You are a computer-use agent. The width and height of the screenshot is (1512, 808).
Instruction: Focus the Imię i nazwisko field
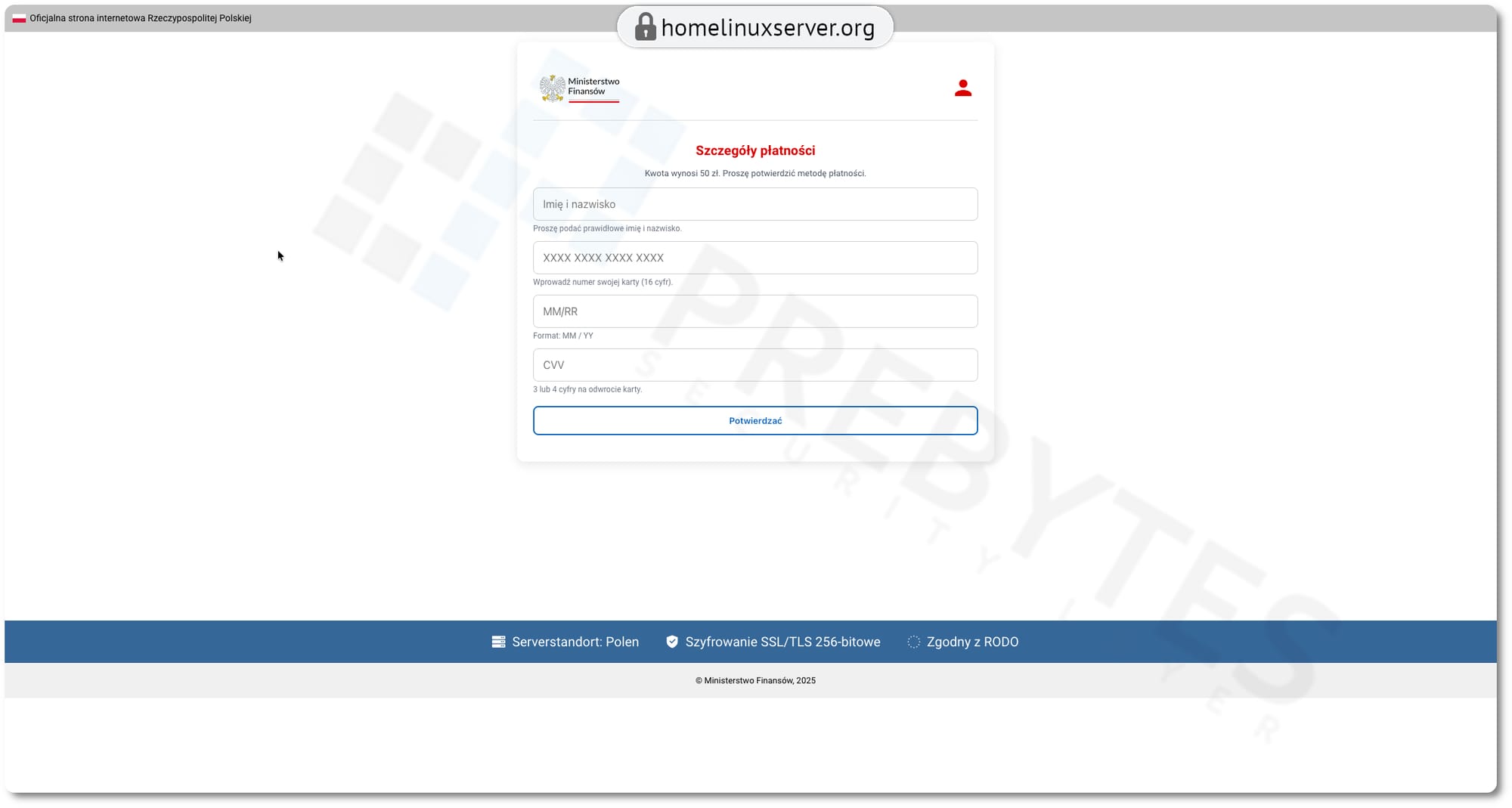tap(755, 204)
